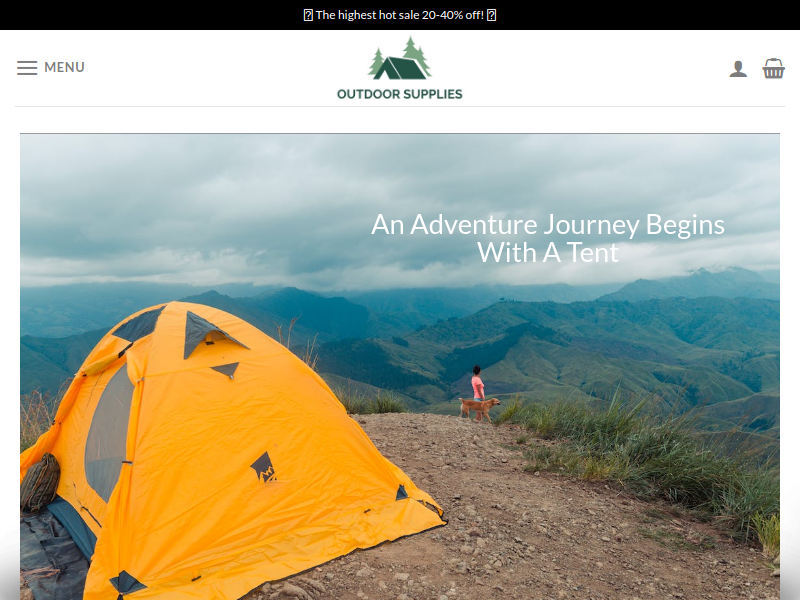Open the user account icon

pyautogui.click(x=738, y=69)
